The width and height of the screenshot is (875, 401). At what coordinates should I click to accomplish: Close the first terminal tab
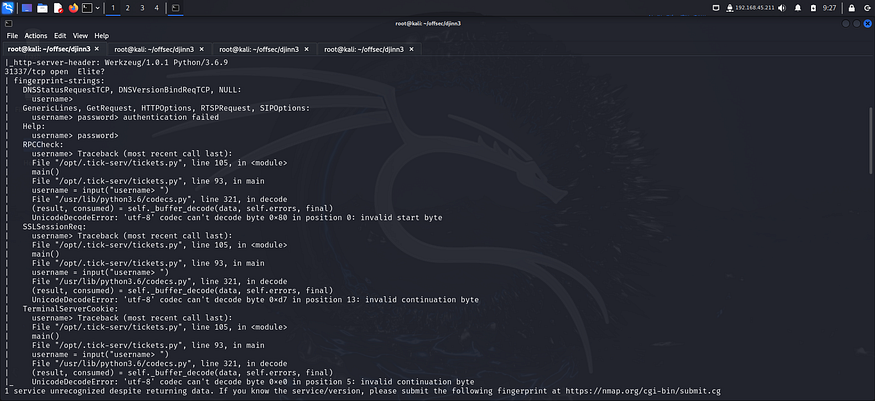[x=97, y=49]
